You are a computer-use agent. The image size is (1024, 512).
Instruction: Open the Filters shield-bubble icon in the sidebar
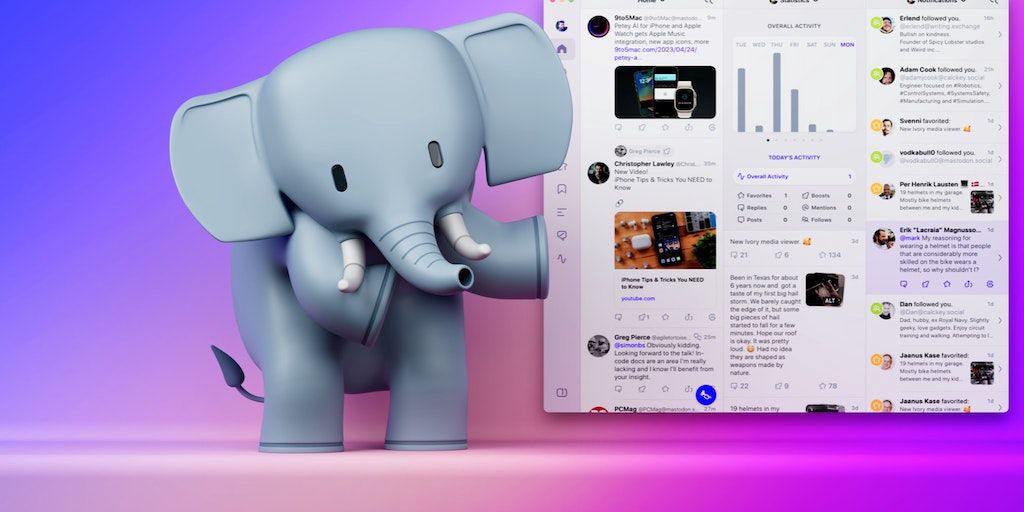pyautogui.click(x=562, y=235)
